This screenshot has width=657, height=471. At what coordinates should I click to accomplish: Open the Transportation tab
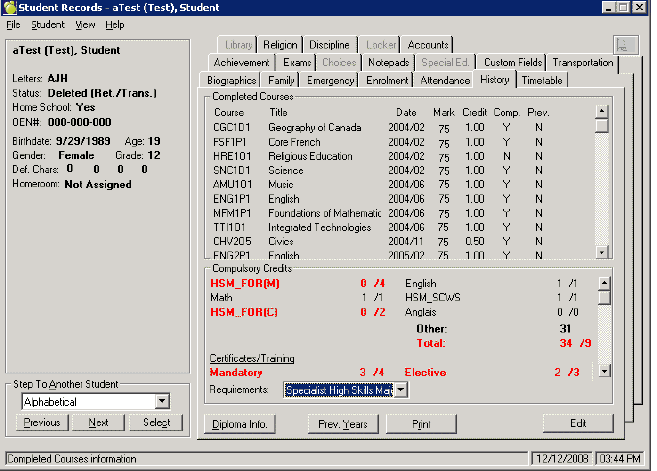tap(582, 62)
